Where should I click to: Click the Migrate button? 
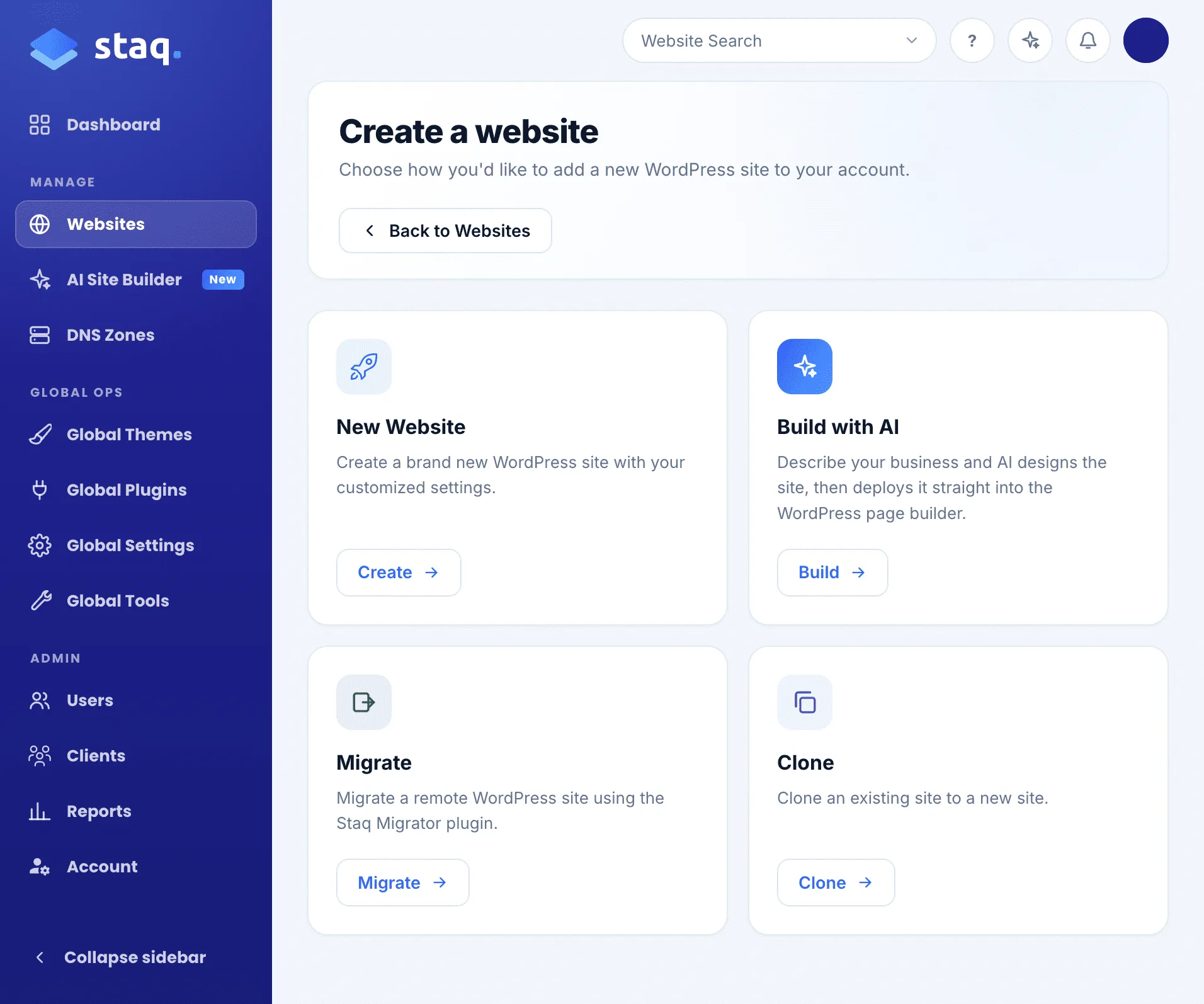click(403, 883)
